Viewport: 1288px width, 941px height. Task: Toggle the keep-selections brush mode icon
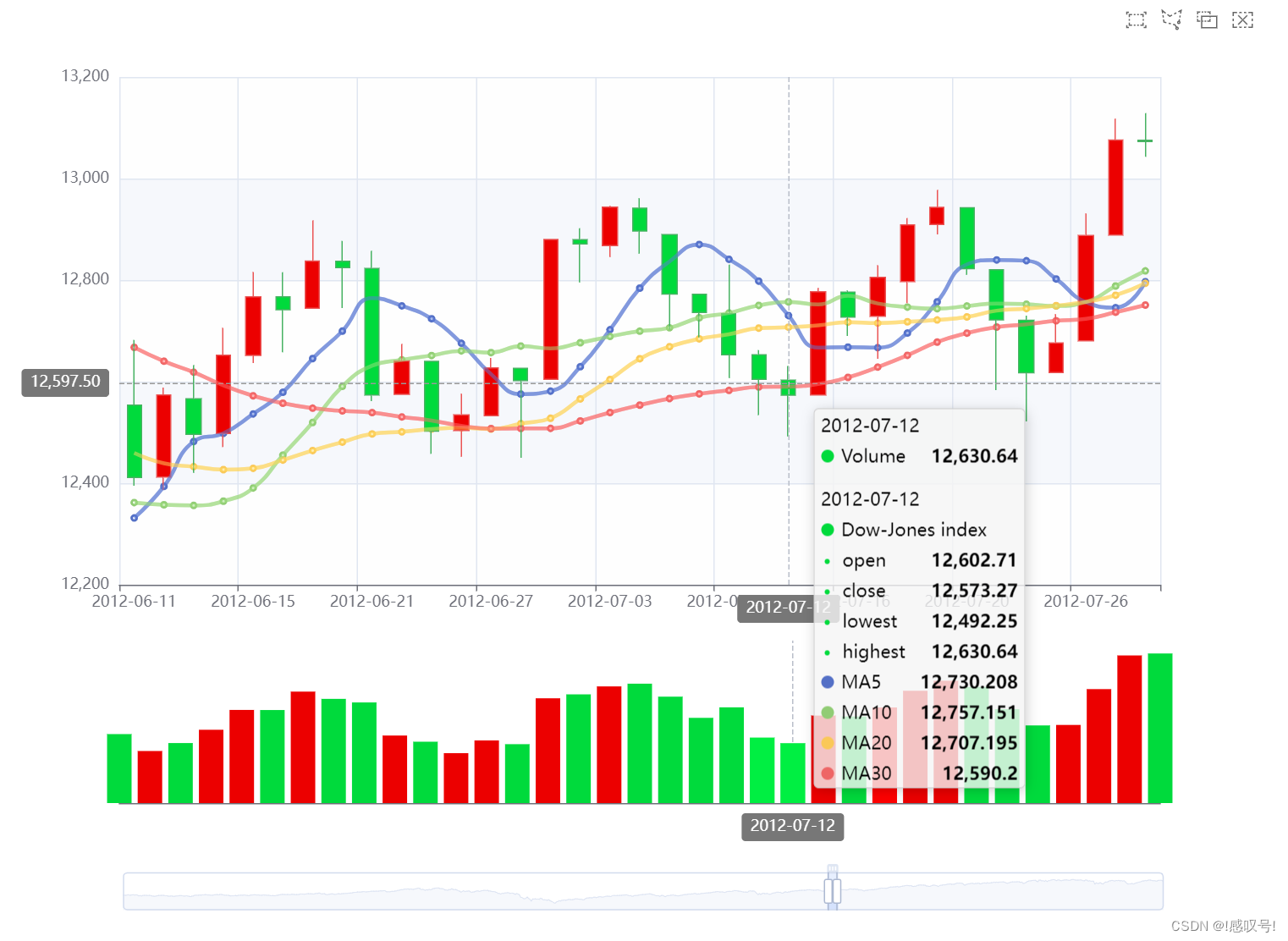tap(1207, 19)
